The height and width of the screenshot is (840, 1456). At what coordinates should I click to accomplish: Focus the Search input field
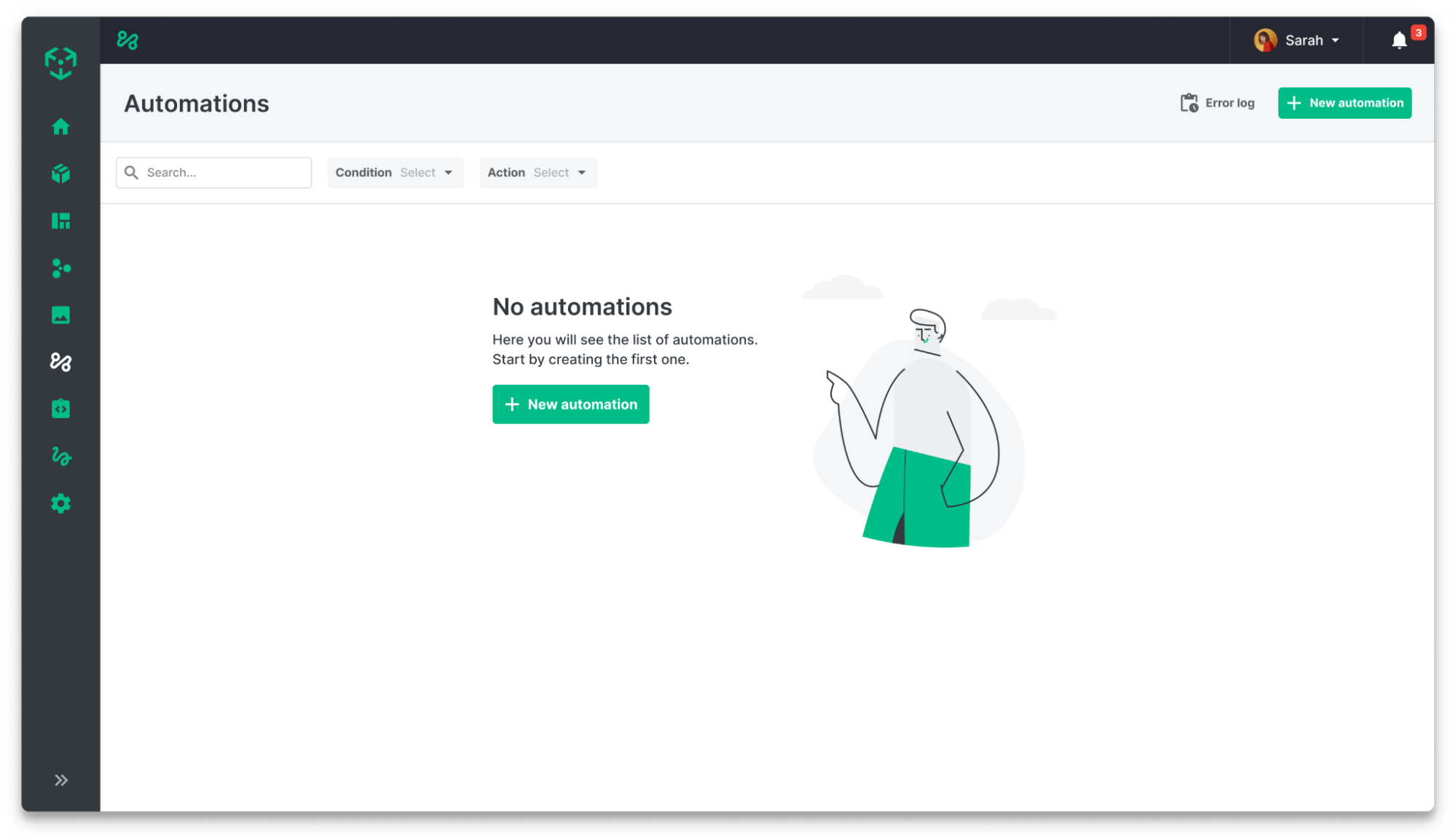pyautogui.click(x=213, y=173)
